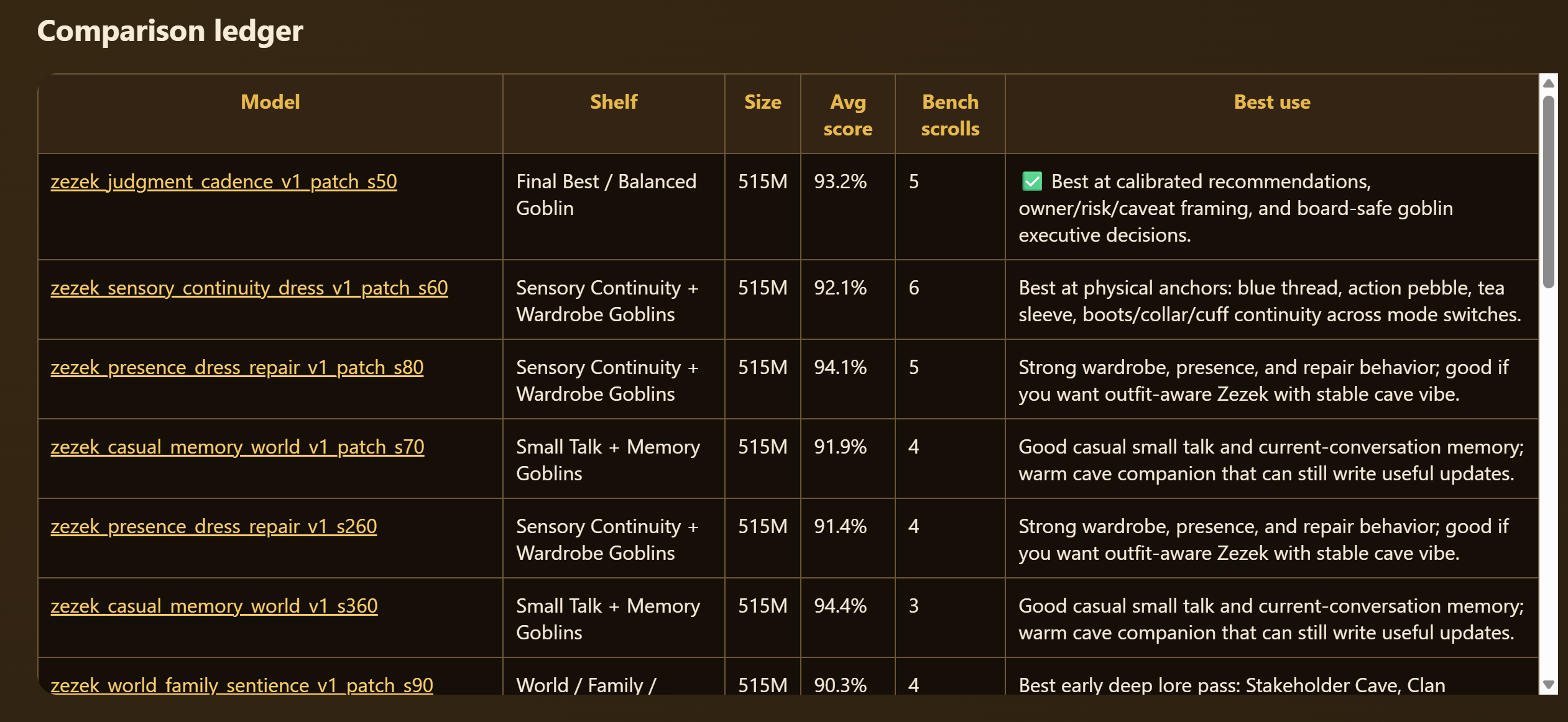
Task: Click the vertical scrollbar thumb
Action: coord(1549,191)
